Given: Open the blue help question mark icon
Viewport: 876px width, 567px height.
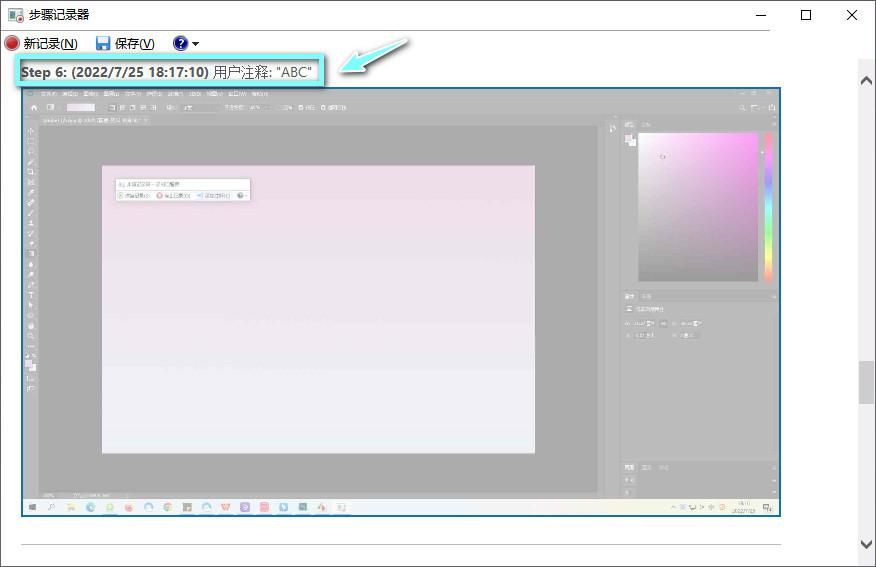Looking at the screenshot, I should (180, 43).
